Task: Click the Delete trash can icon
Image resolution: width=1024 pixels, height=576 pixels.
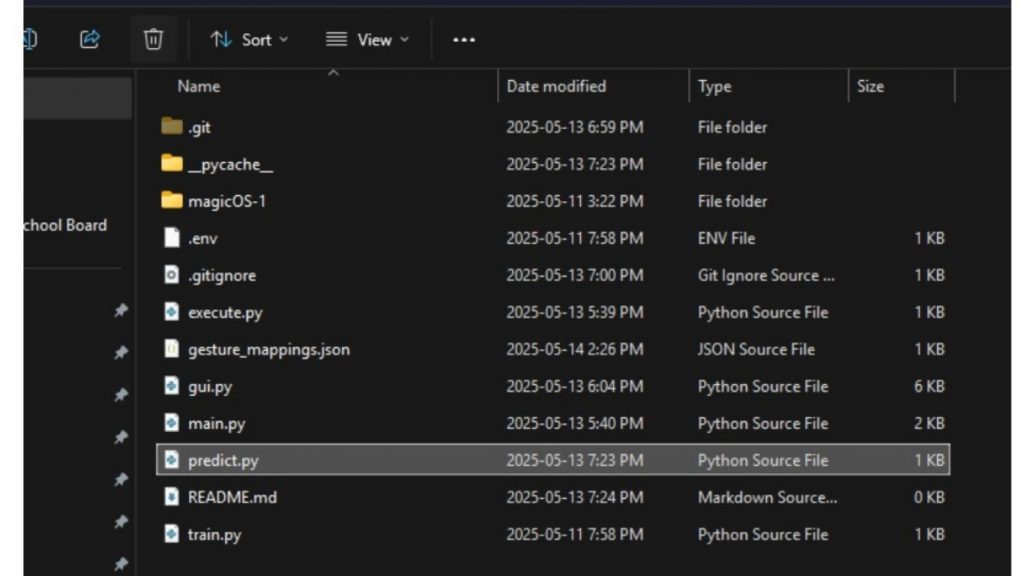Action: pyautogui.click(x=153, y=40)
